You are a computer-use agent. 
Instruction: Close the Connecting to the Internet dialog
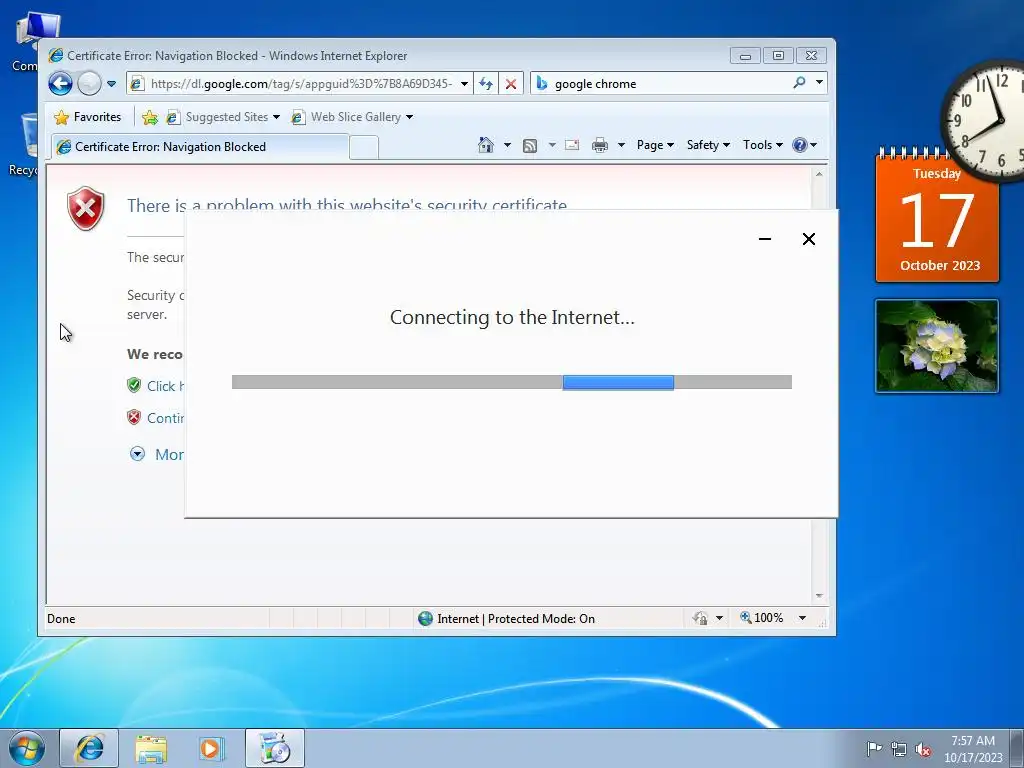[808, 239]
